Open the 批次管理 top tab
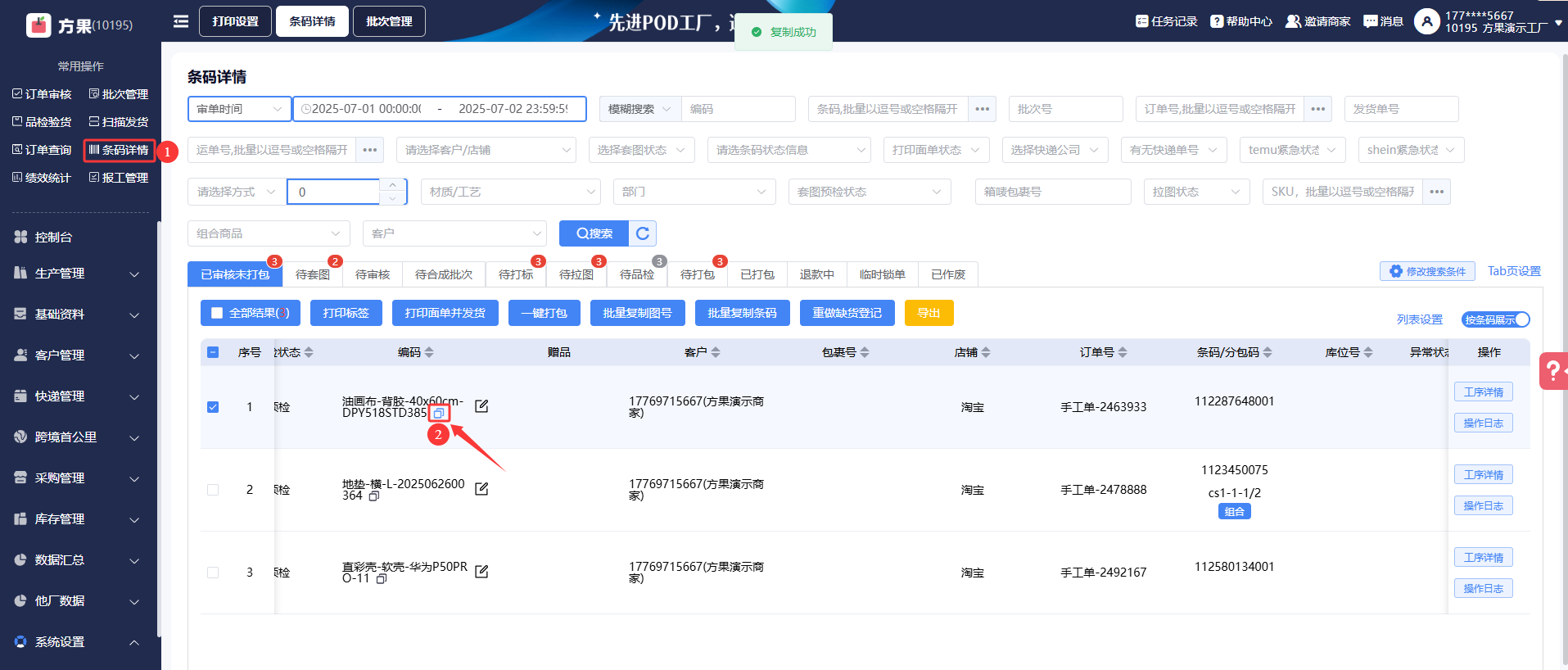 (x=389, y=21)
